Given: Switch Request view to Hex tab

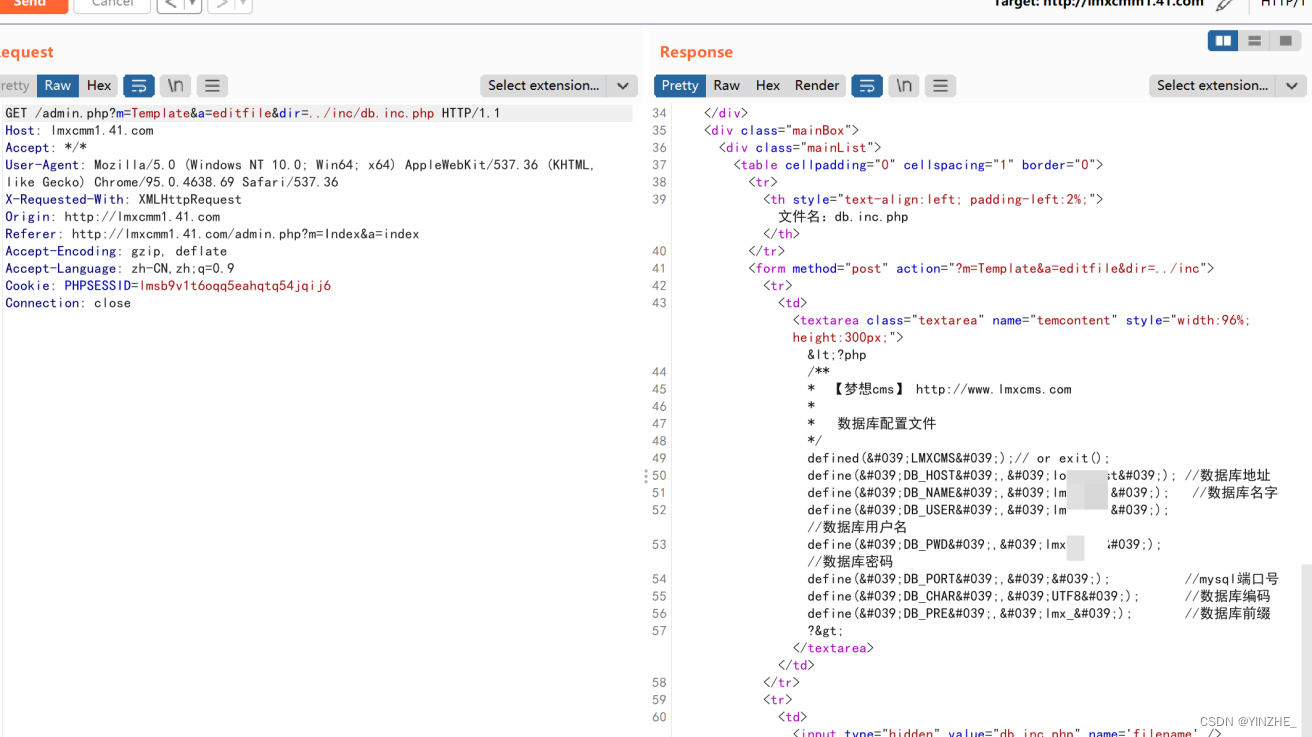Looking at the screenshot, I should point(99,86).
